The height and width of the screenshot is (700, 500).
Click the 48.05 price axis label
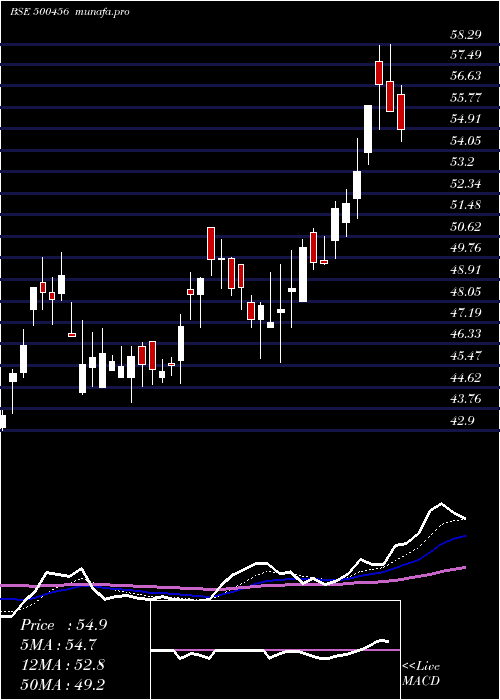(x=466, y=292)
